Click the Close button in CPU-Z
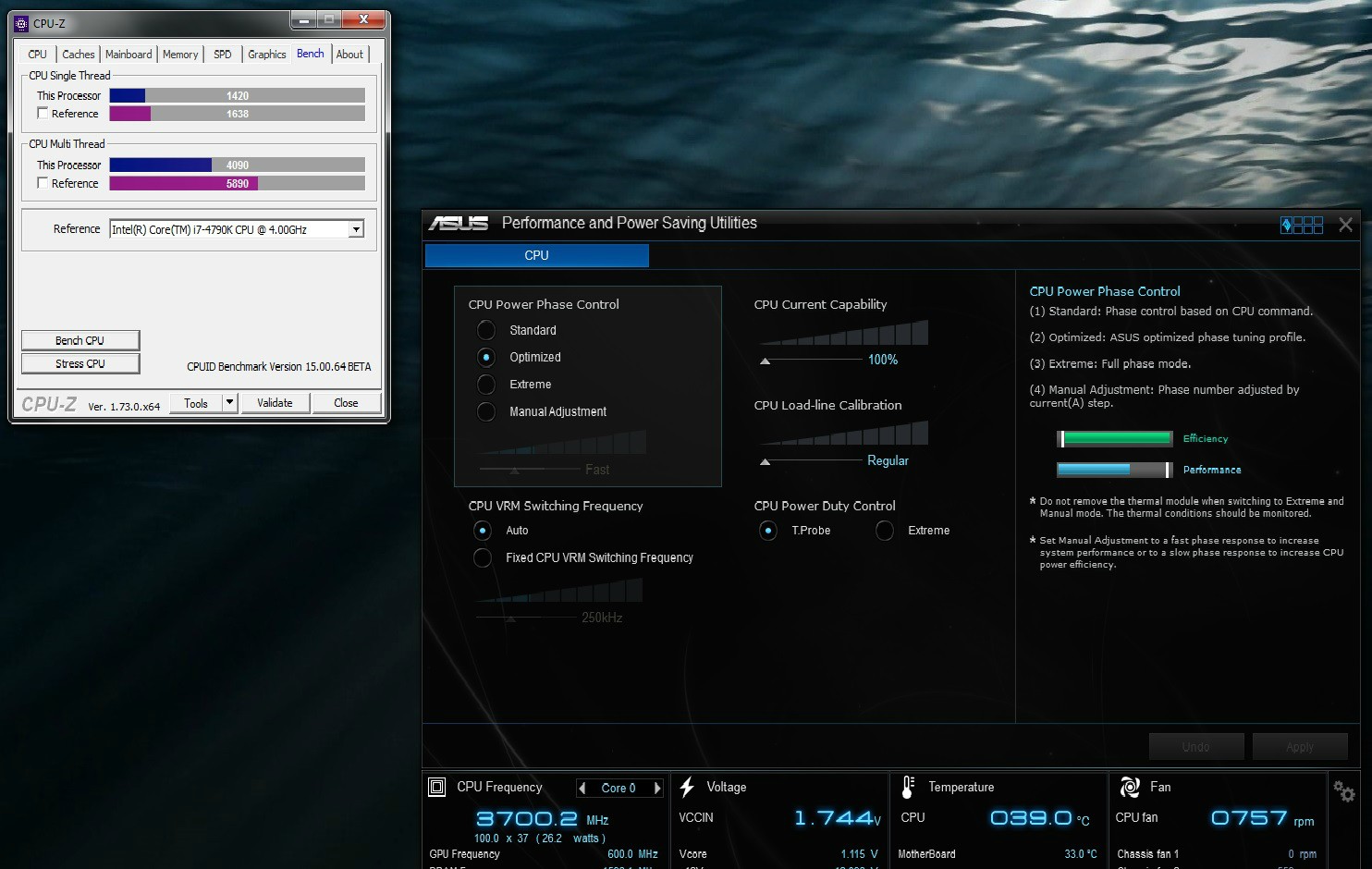Viewport: 1372px width, 869px height. [346, 402]
